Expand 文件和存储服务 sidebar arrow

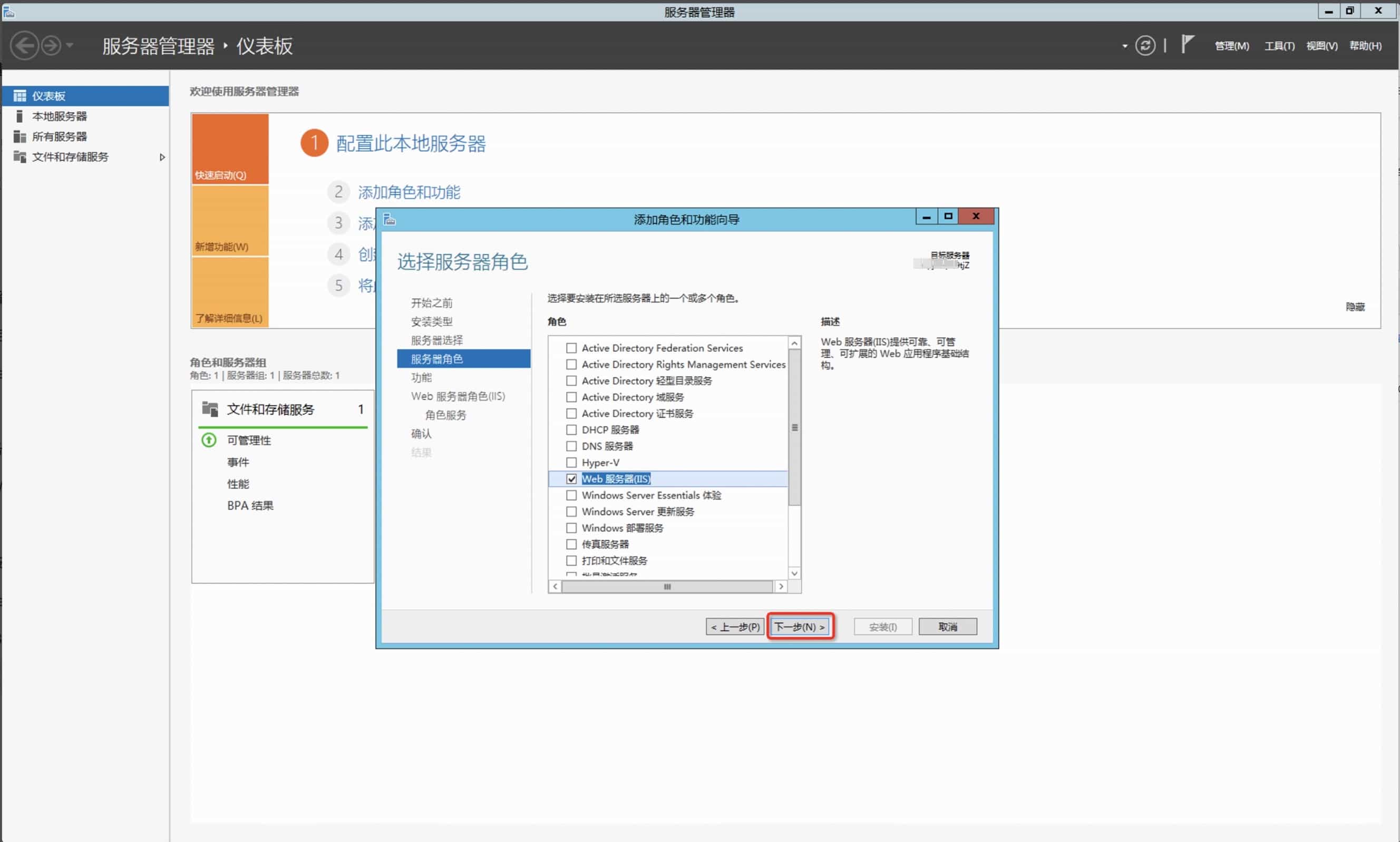162,157
